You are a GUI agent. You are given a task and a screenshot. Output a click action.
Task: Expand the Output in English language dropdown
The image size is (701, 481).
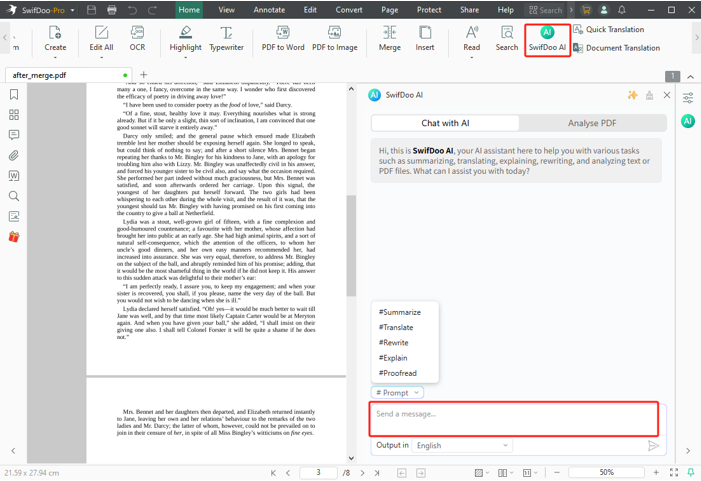pyautogui.click(x=463, y=446)
